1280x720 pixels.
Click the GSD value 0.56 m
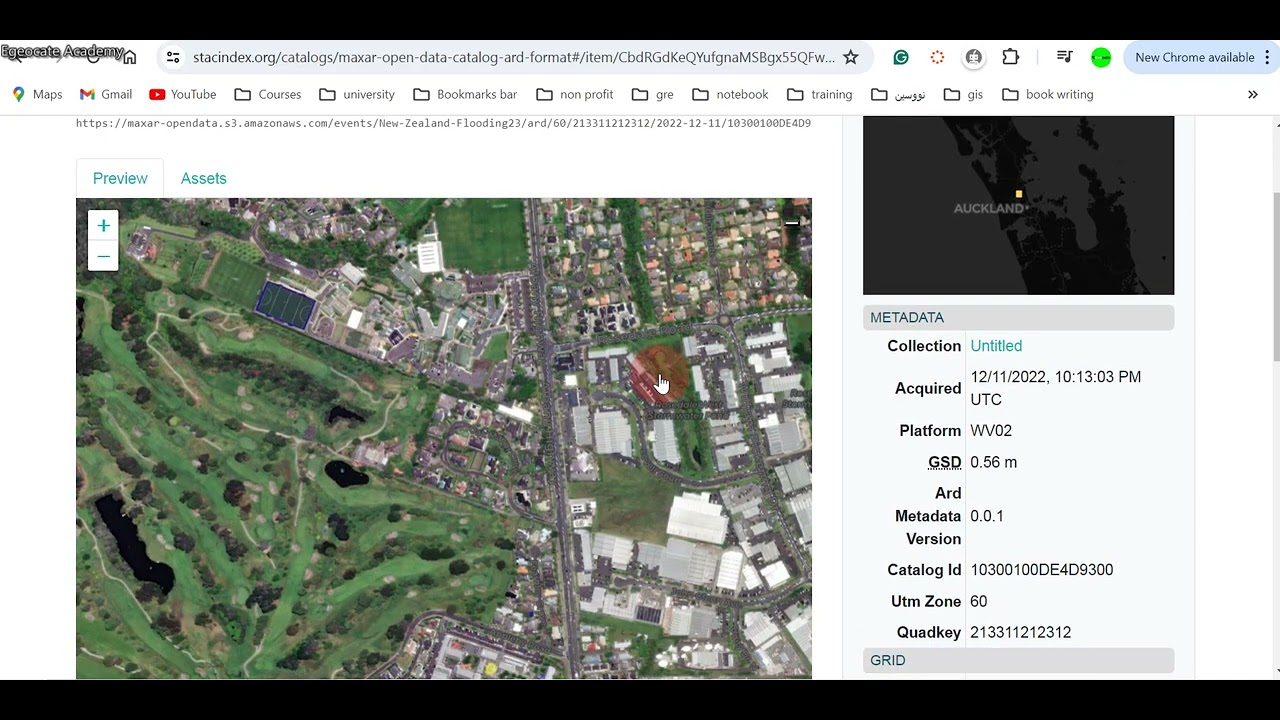point(994,462)
